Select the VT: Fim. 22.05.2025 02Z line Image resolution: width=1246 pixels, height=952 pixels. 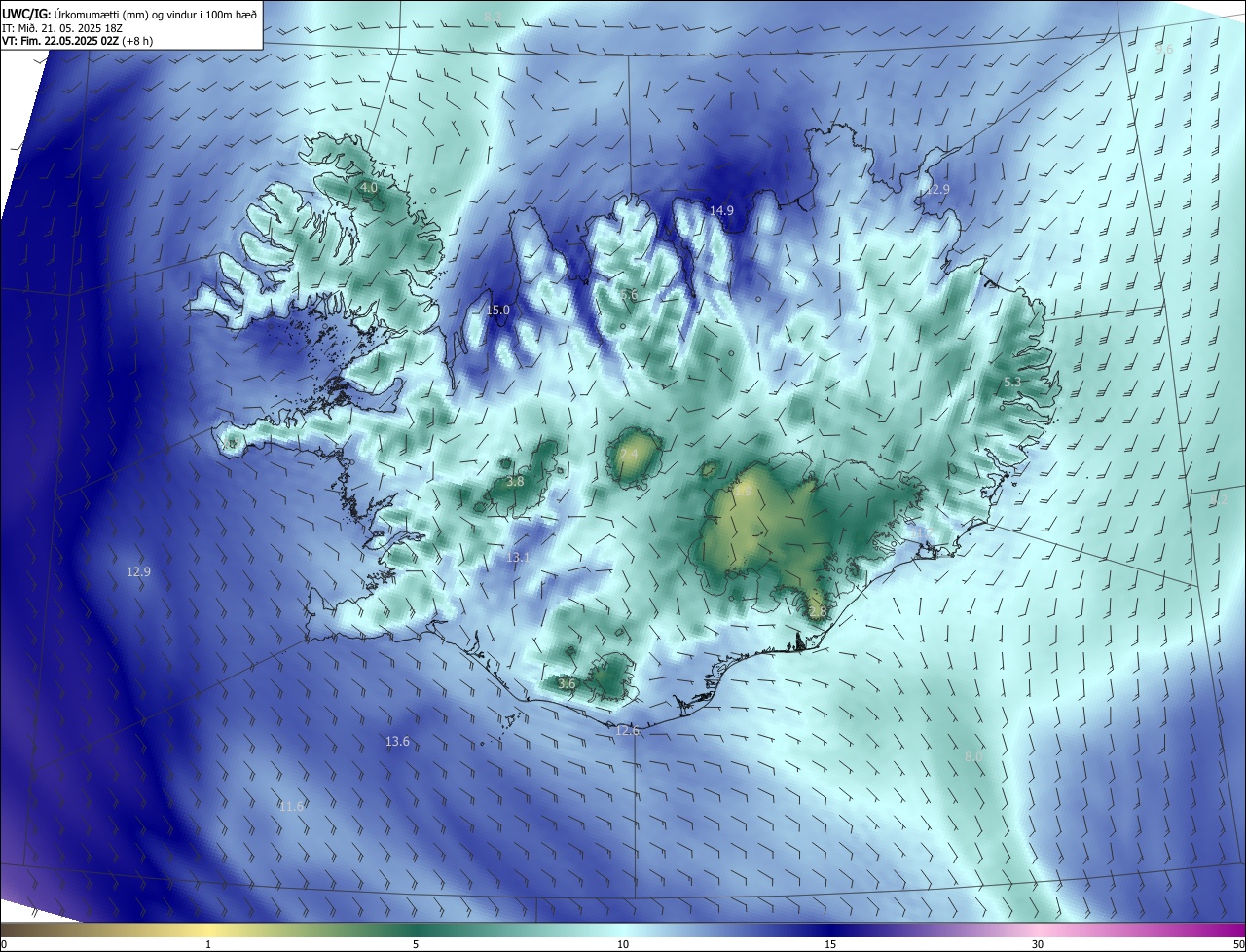point(77,41)
